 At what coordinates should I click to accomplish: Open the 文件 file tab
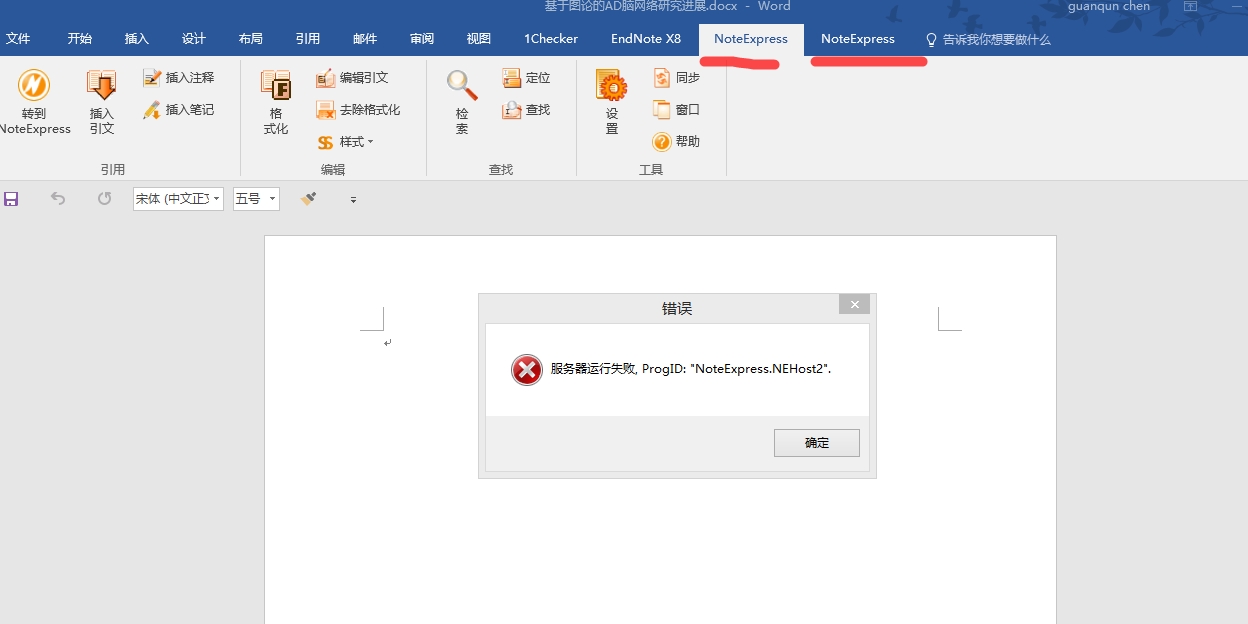click(x=18, y=39)
